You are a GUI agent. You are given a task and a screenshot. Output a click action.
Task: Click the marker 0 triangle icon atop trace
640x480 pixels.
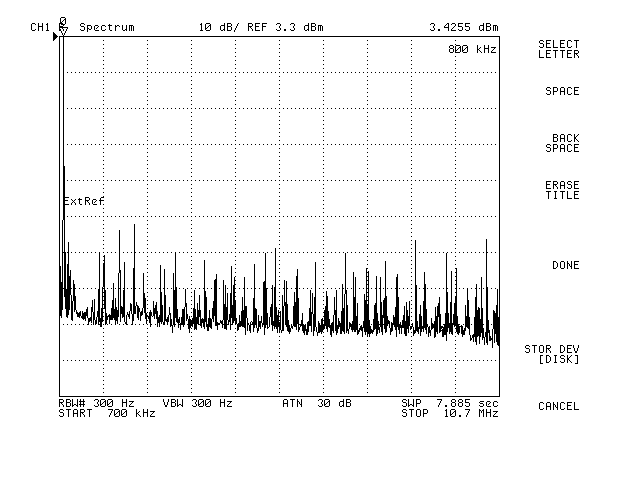63,30
